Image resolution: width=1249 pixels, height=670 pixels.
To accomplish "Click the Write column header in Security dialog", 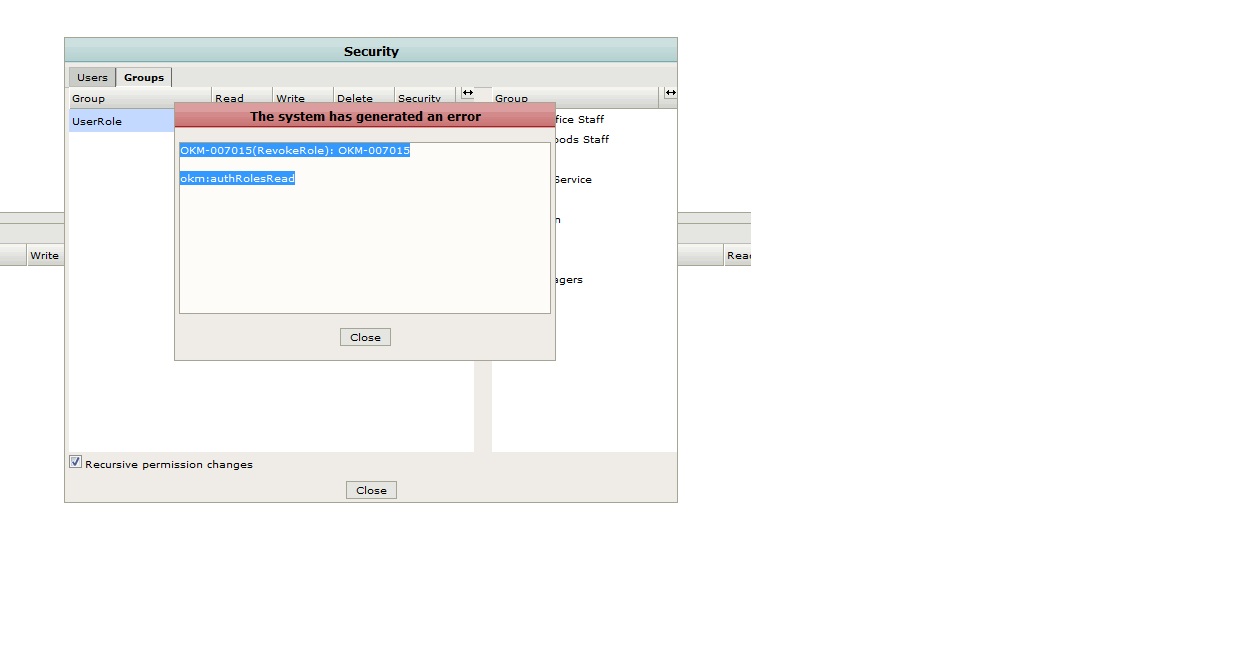I will click(x=291, y=98).
